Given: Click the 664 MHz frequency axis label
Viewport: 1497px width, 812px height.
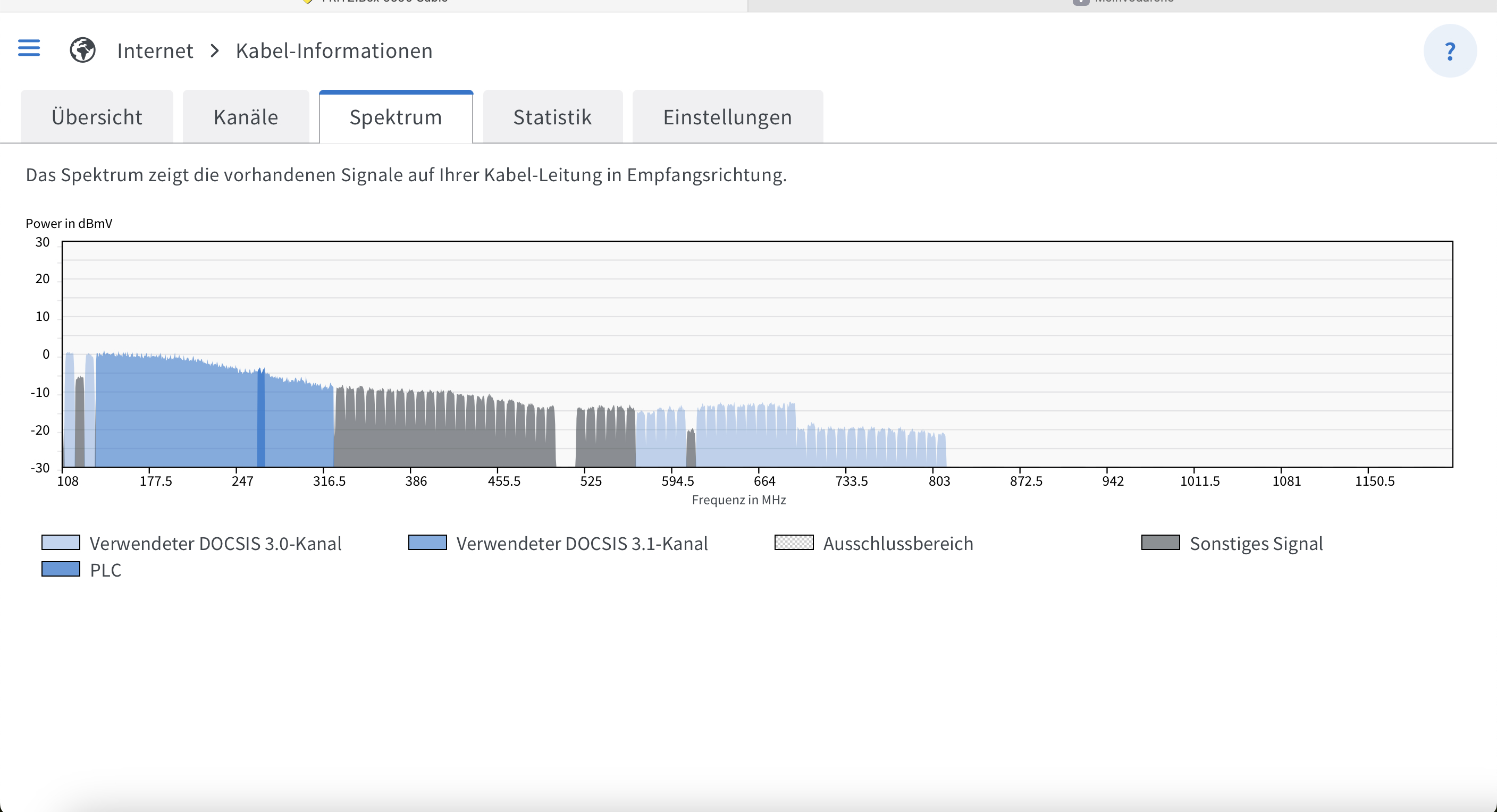Looking at the screenshot, I should tap(764, 481).
